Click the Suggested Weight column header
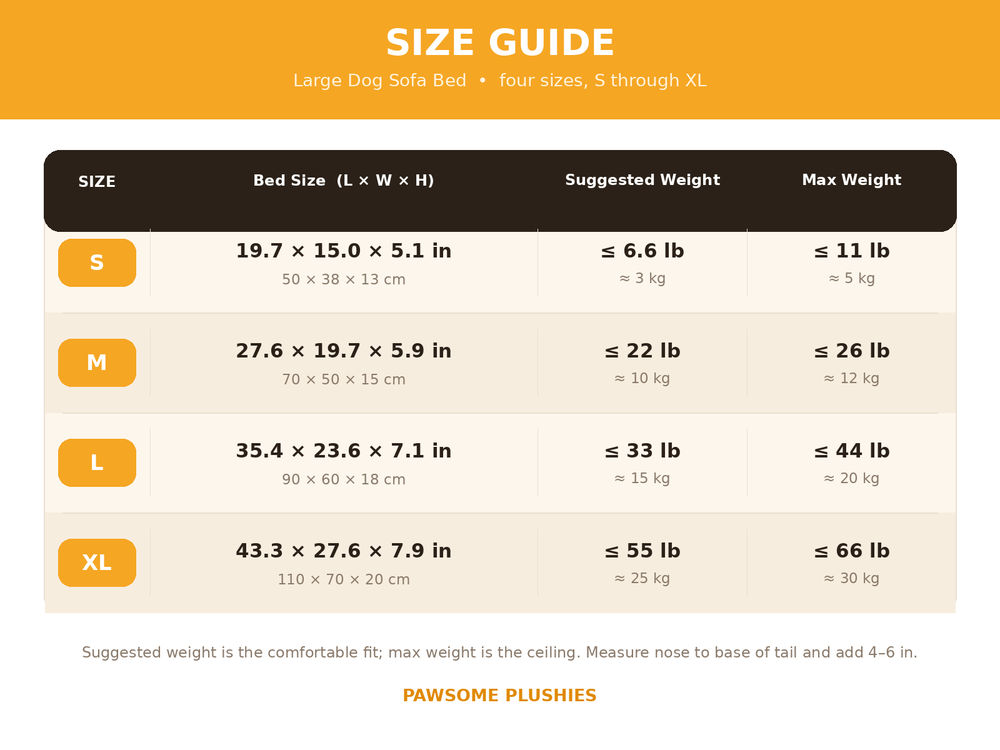The height and width of the screenshot is (750, 1000). click(x=642, y=180)
